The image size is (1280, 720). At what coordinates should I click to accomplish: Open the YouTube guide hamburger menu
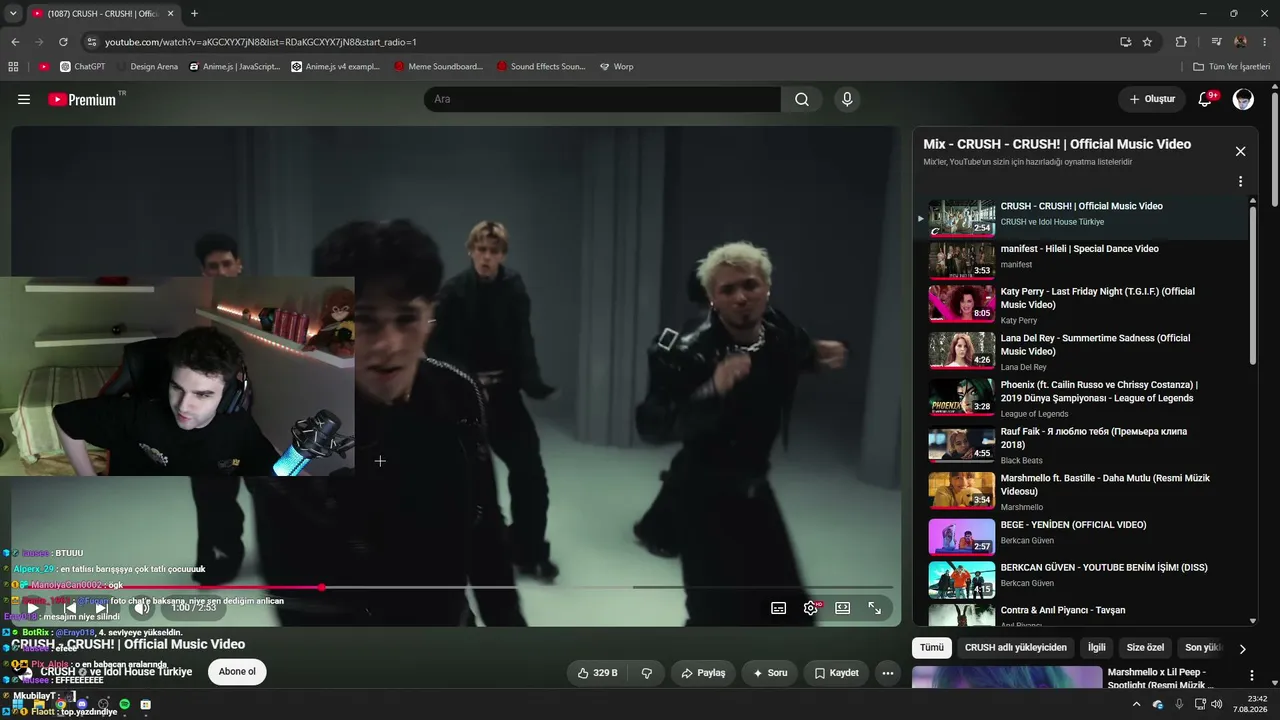(24, 99)
